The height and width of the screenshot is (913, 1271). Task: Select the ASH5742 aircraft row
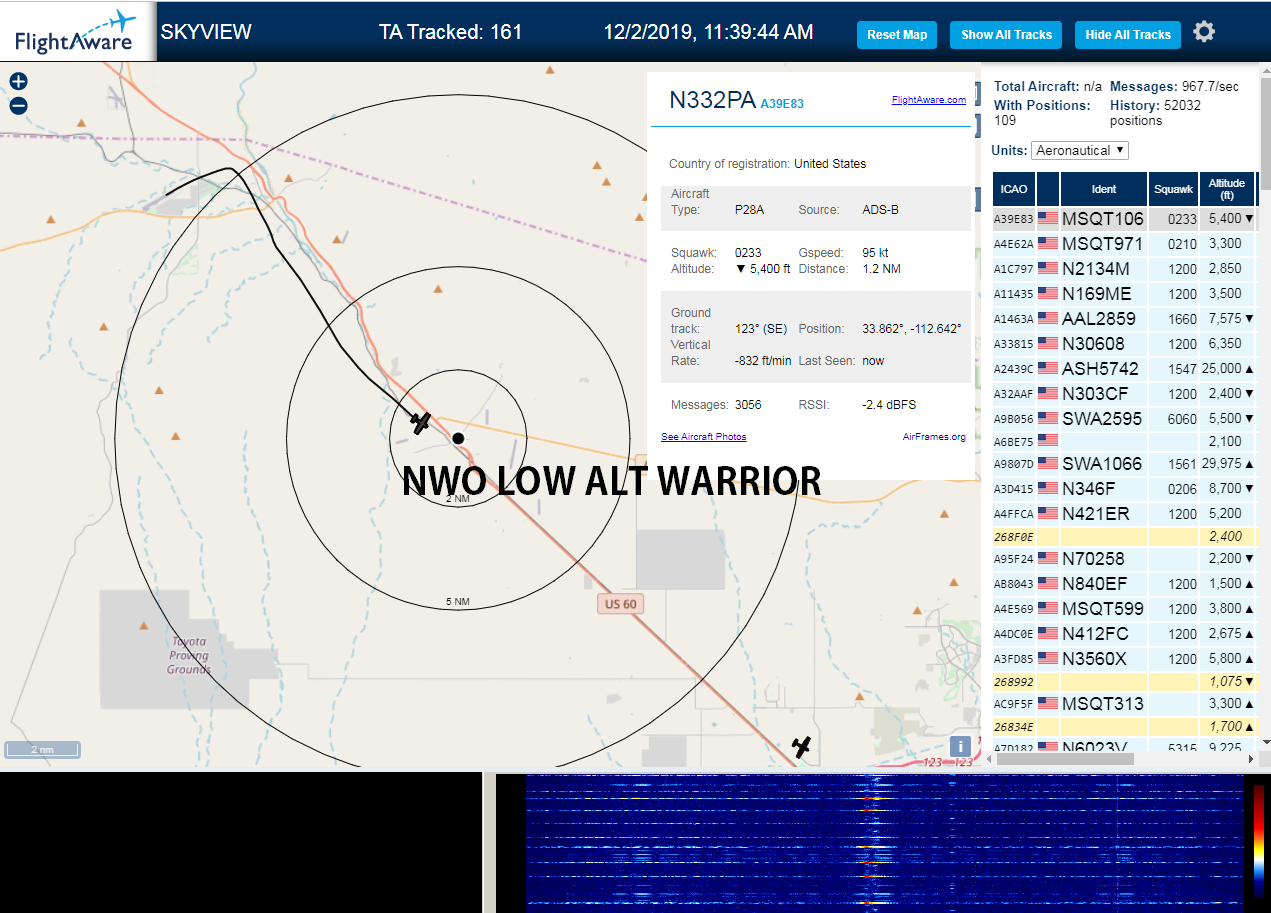1125,369
